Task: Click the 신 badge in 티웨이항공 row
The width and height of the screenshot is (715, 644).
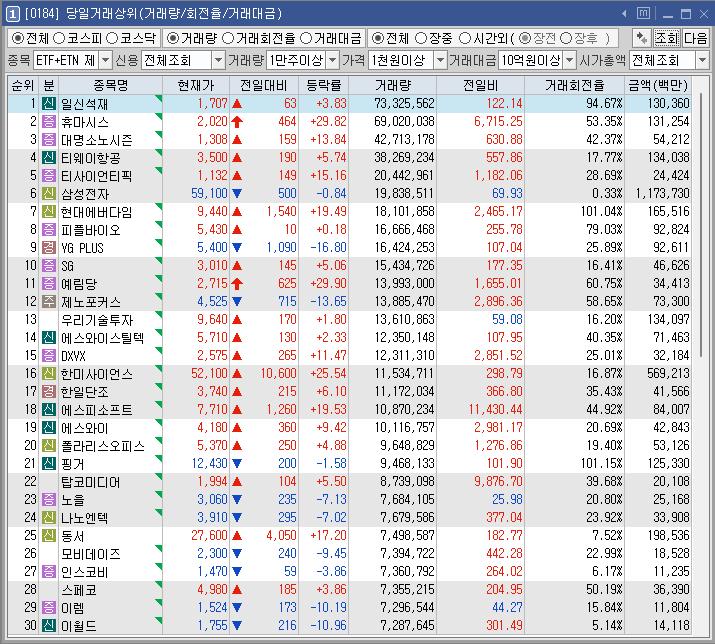Action: pos(48,158)
